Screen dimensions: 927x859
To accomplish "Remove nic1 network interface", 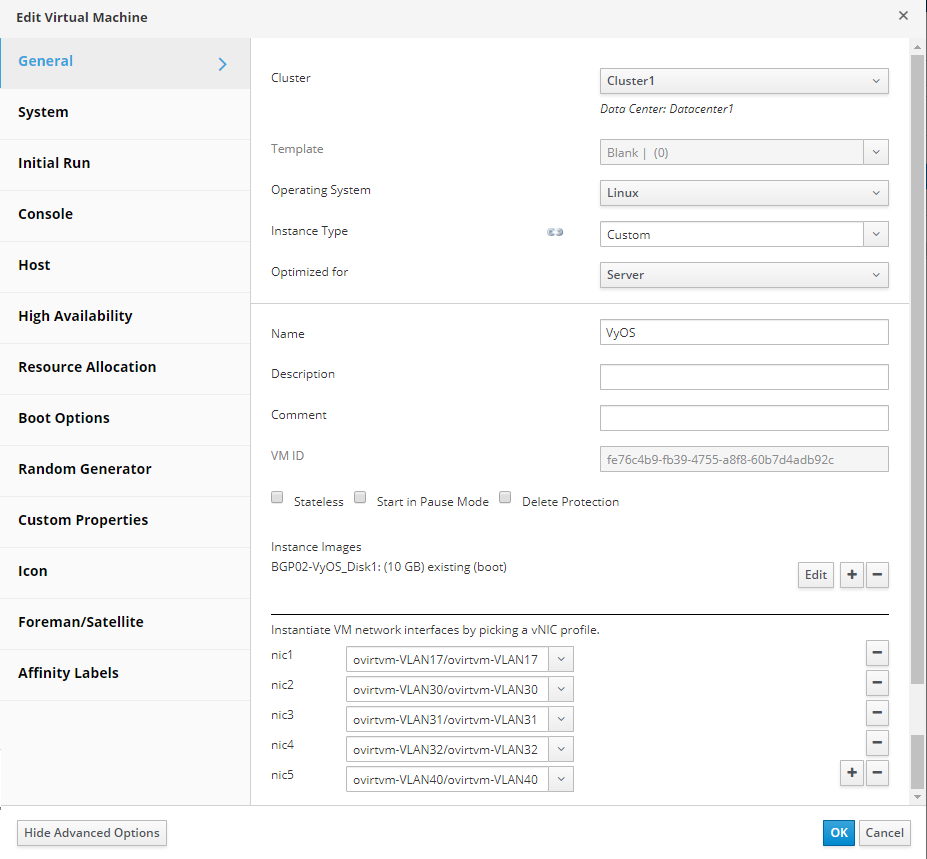I will [x=877, y=654].
